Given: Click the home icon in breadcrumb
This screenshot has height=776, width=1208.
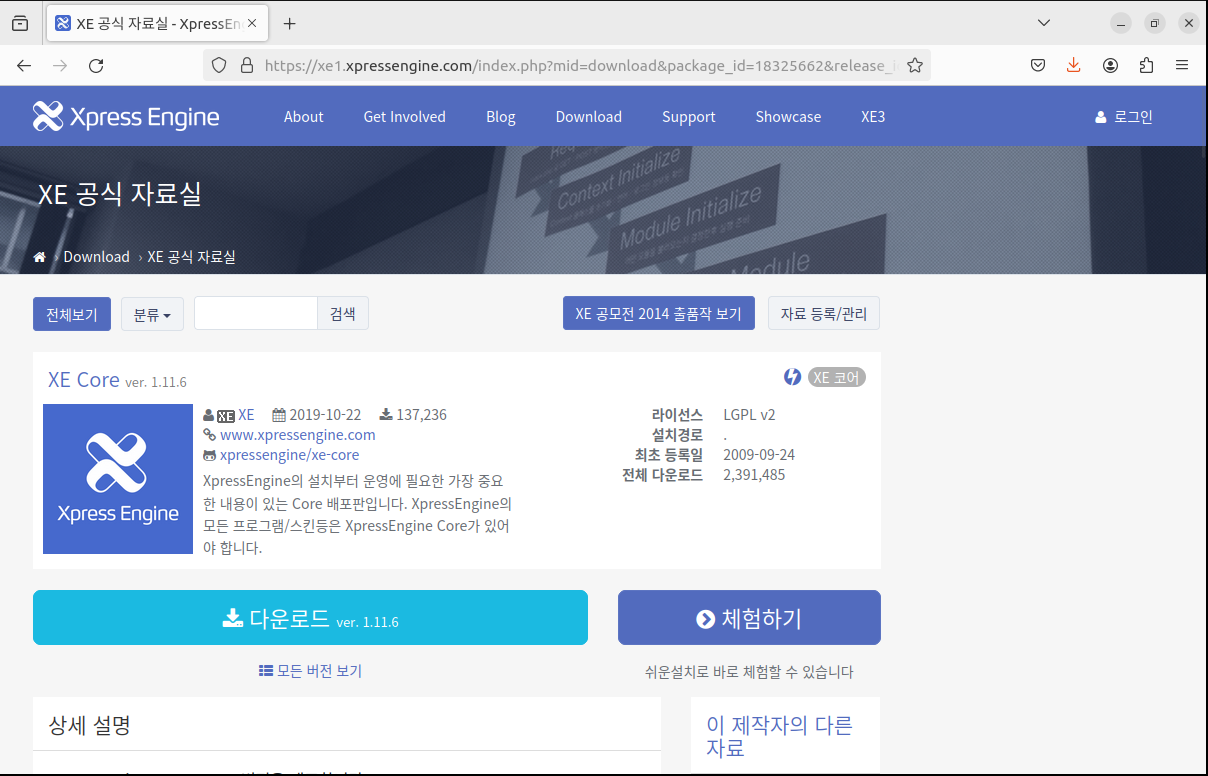Looking at the screenshot, I should [x=40, y=257].
